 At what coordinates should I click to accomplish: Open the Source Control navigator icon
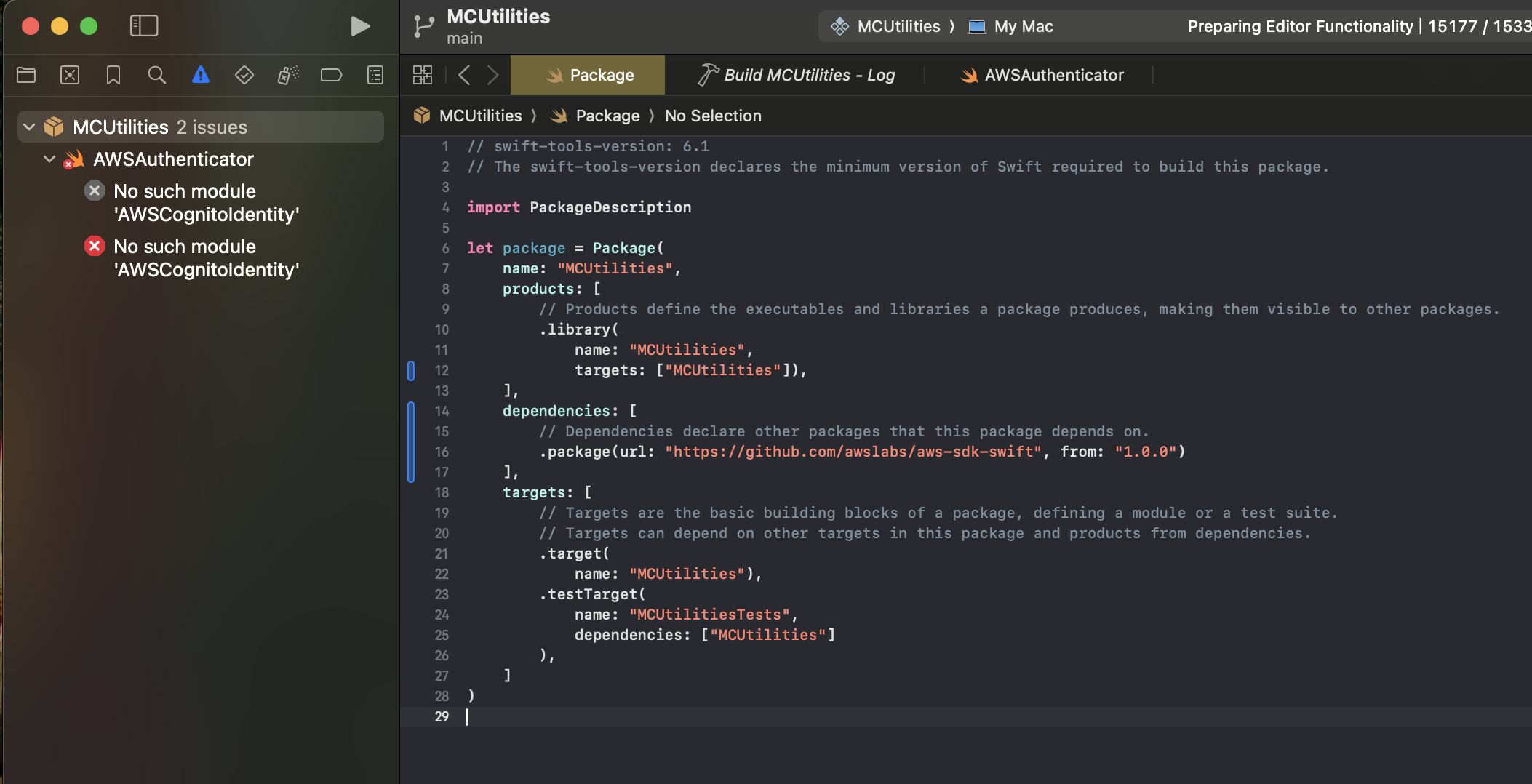point(70,75)
